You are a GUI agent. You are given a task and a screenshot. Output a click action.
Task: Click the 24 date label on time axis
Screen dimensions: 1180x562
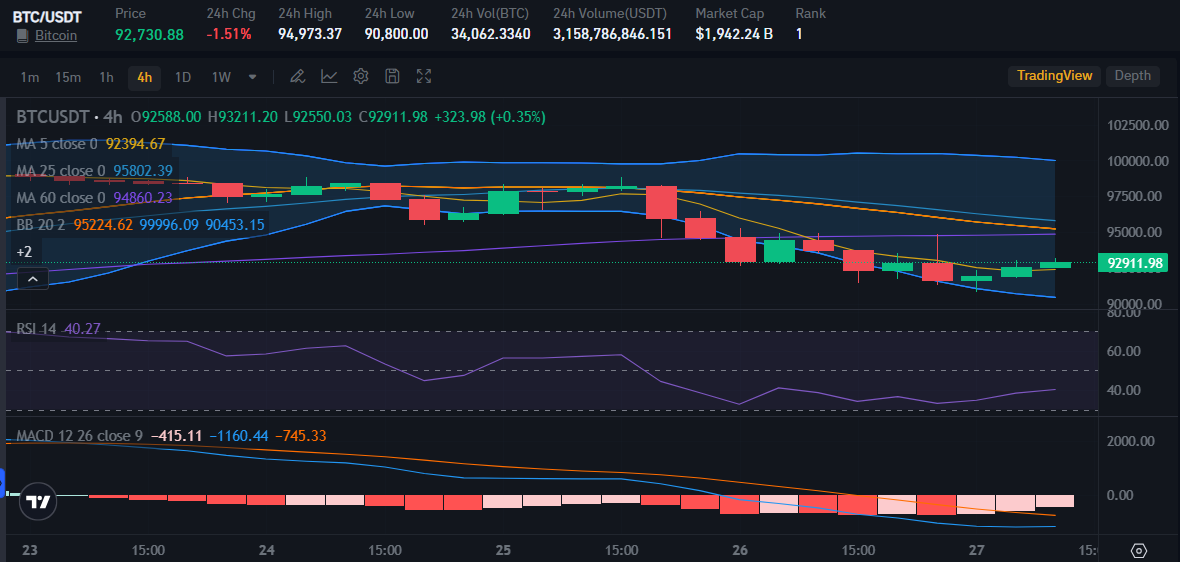(266, 550)
